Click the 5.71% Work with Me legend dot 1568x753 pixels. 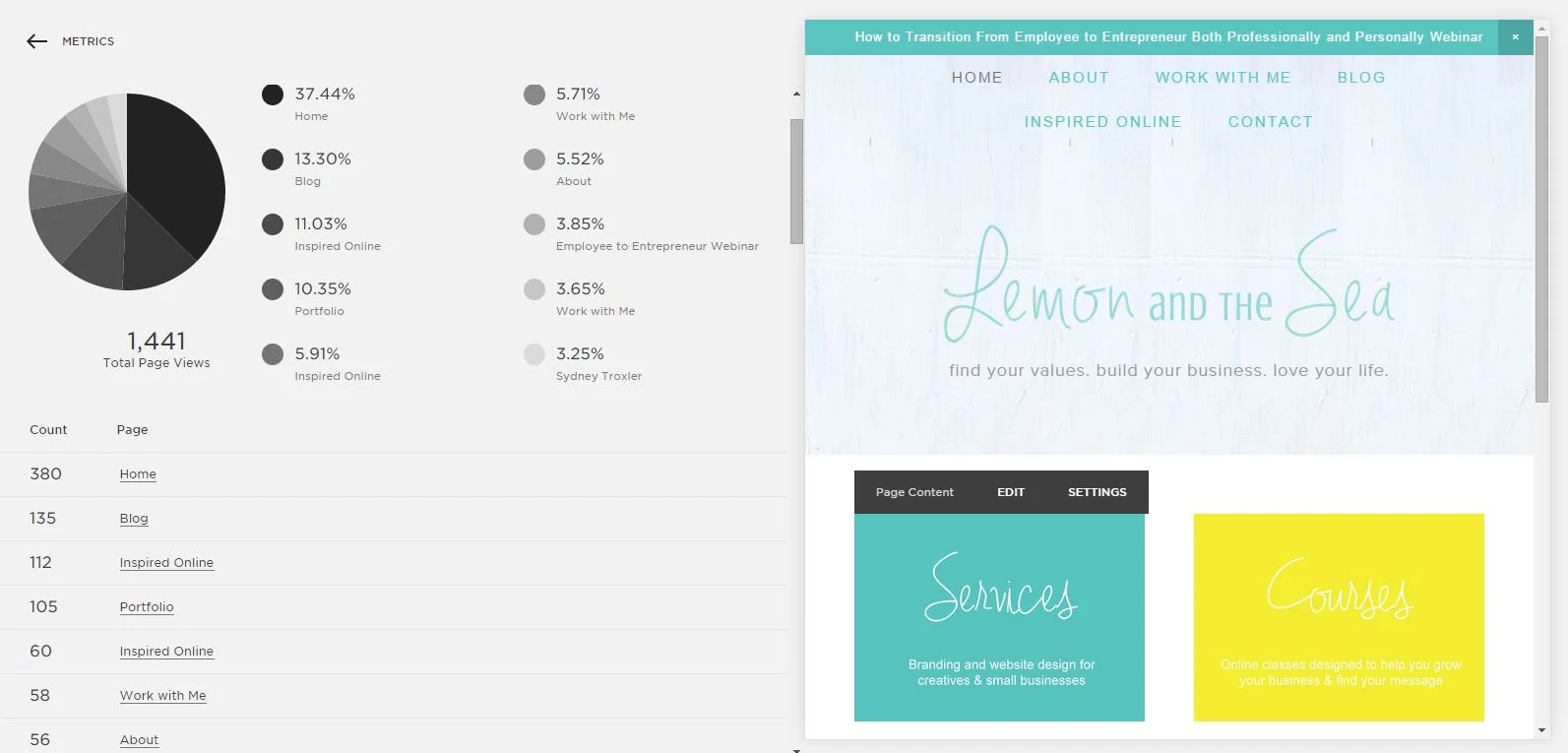534,94
